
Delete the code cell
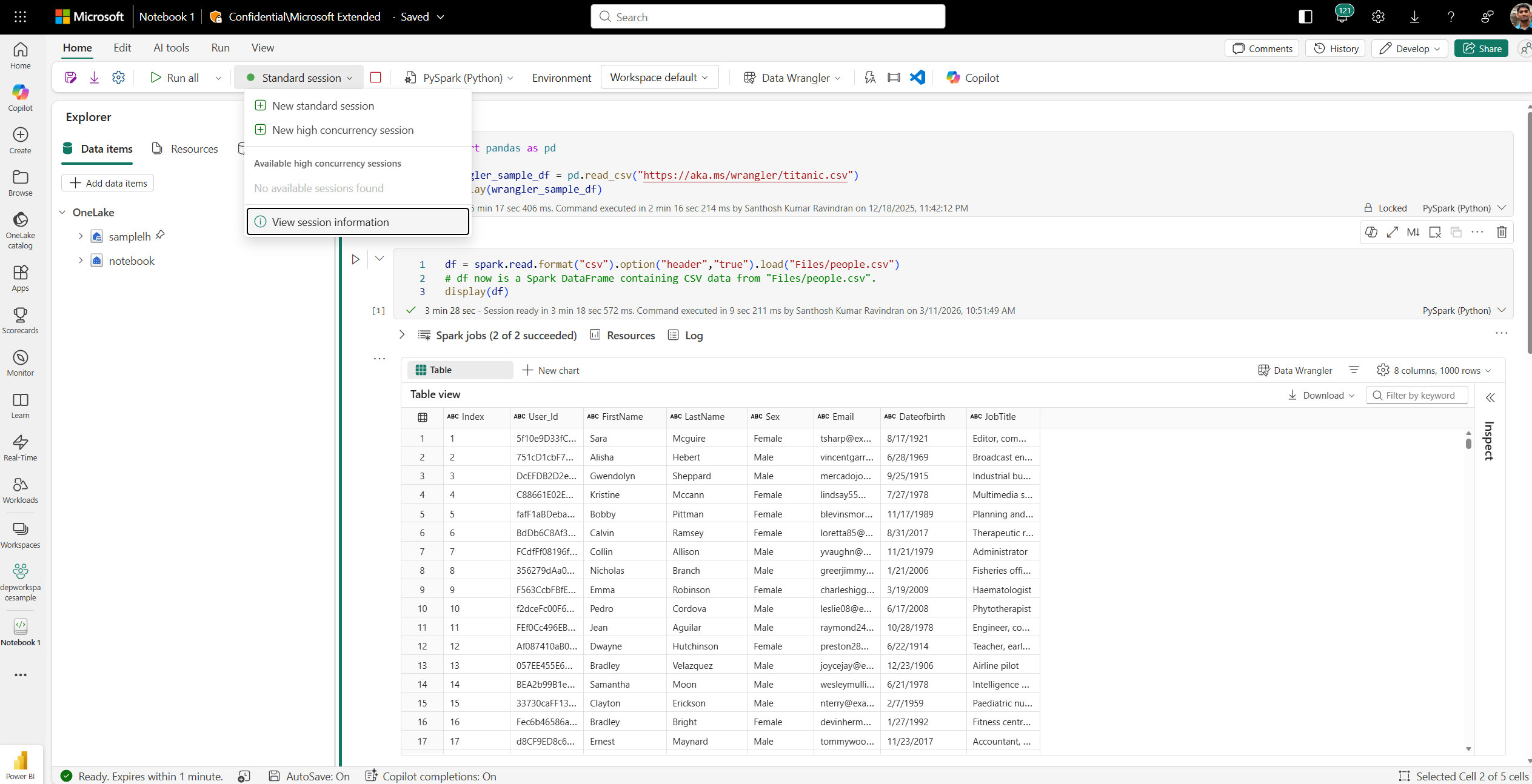click(x=1502, y=232)
